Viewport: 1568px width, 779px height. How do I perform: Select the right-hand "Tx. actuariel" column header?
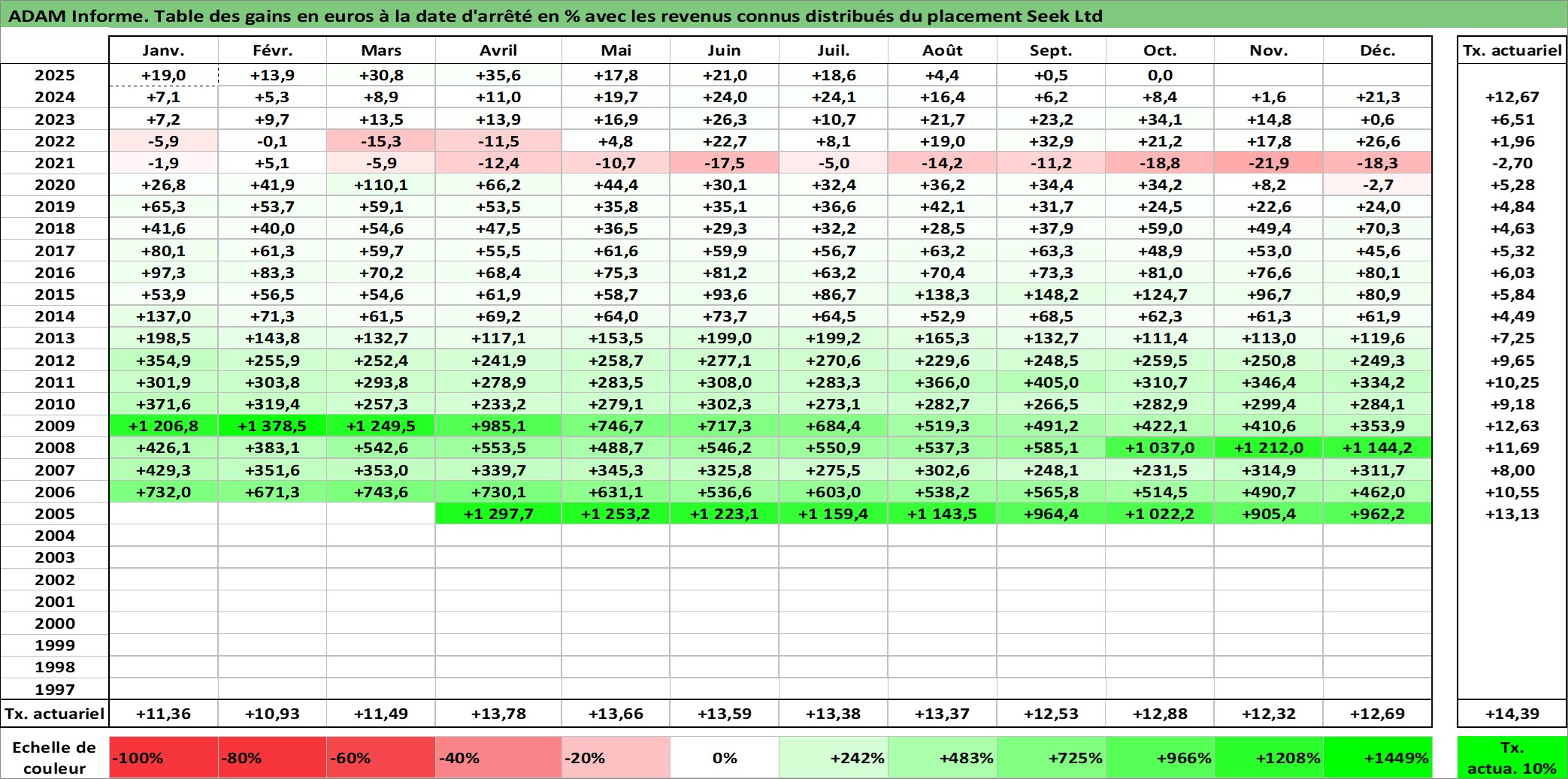[x=1512, y=50]
